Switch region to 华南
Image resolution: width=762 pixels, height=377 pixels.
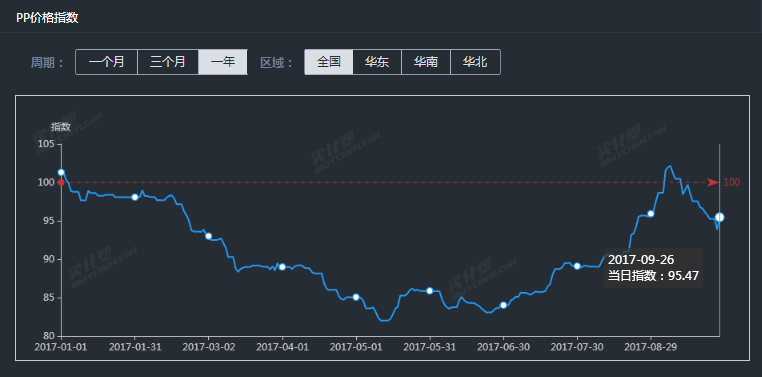pos(426,62)
